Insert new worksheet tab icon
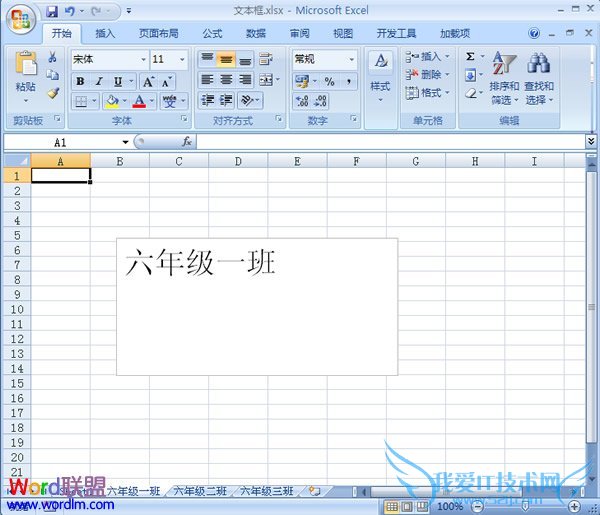The height and width of the screenshot is (515, 600). tap(315, 491)
